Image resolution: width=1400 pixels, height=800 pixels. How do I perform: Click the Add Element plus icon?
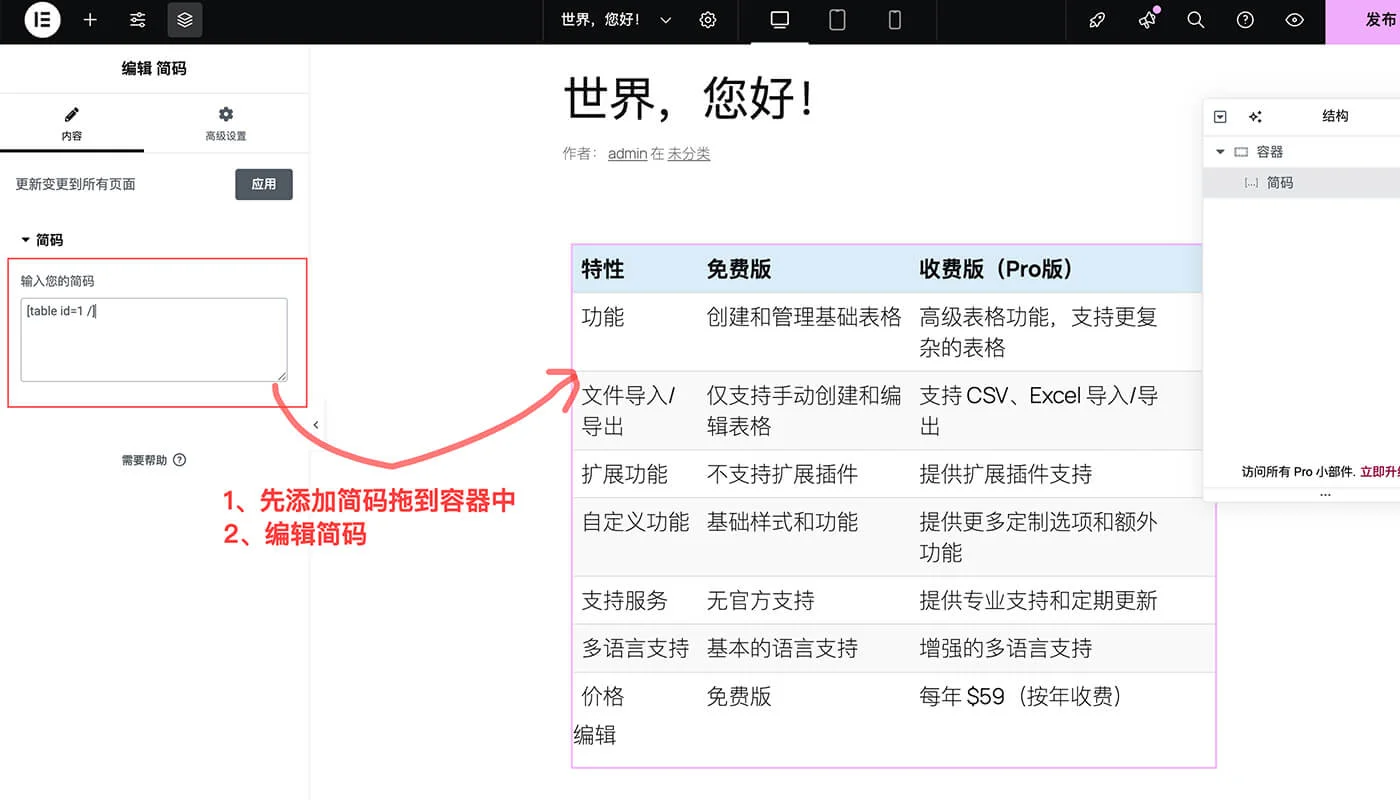[x=90, y=20]
